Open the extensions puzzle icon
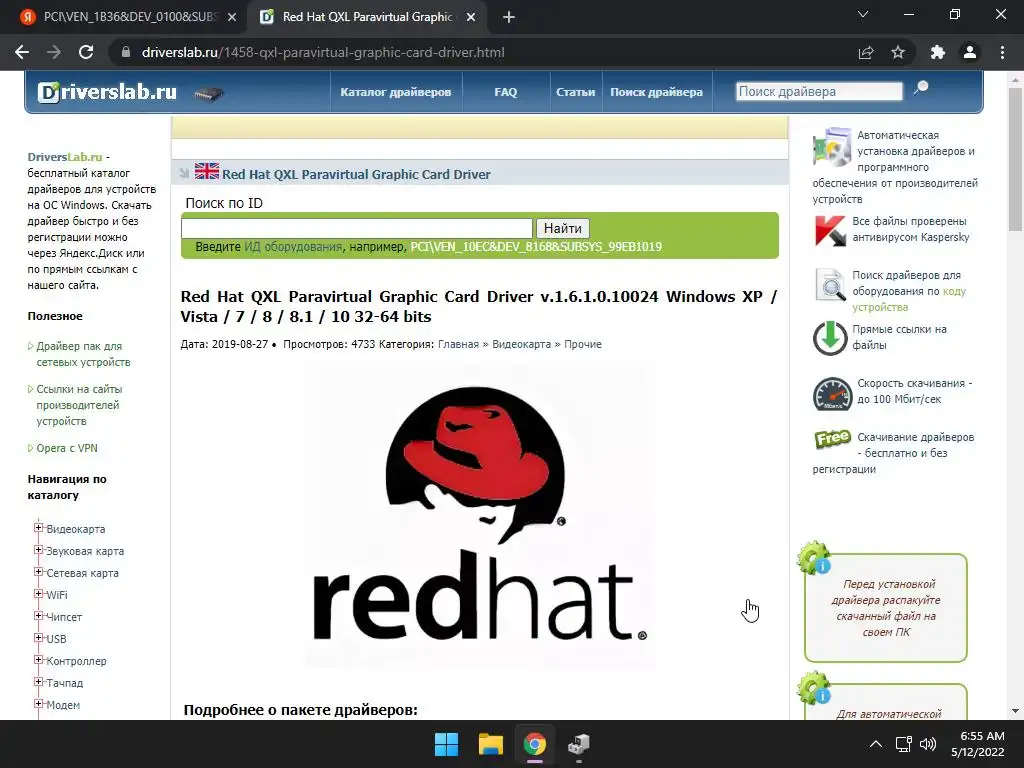Image resolution: width=1024 pixels, height=768 pixels. 938,52
